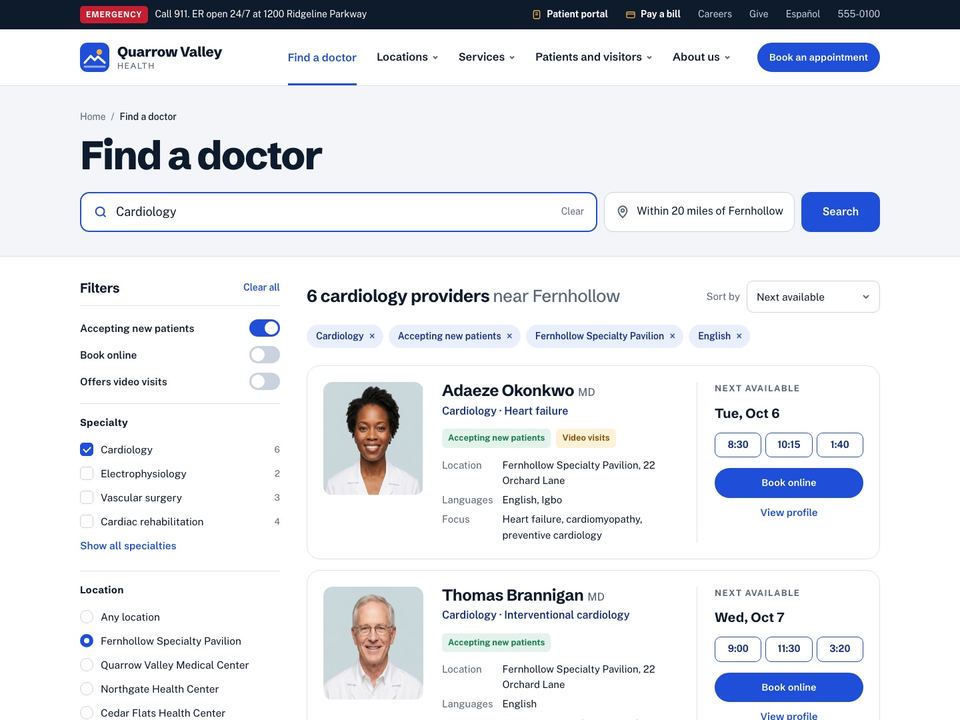Check the Electrophysiology checkbox
This screenshot has width=960, height=720.
[87, 473]
